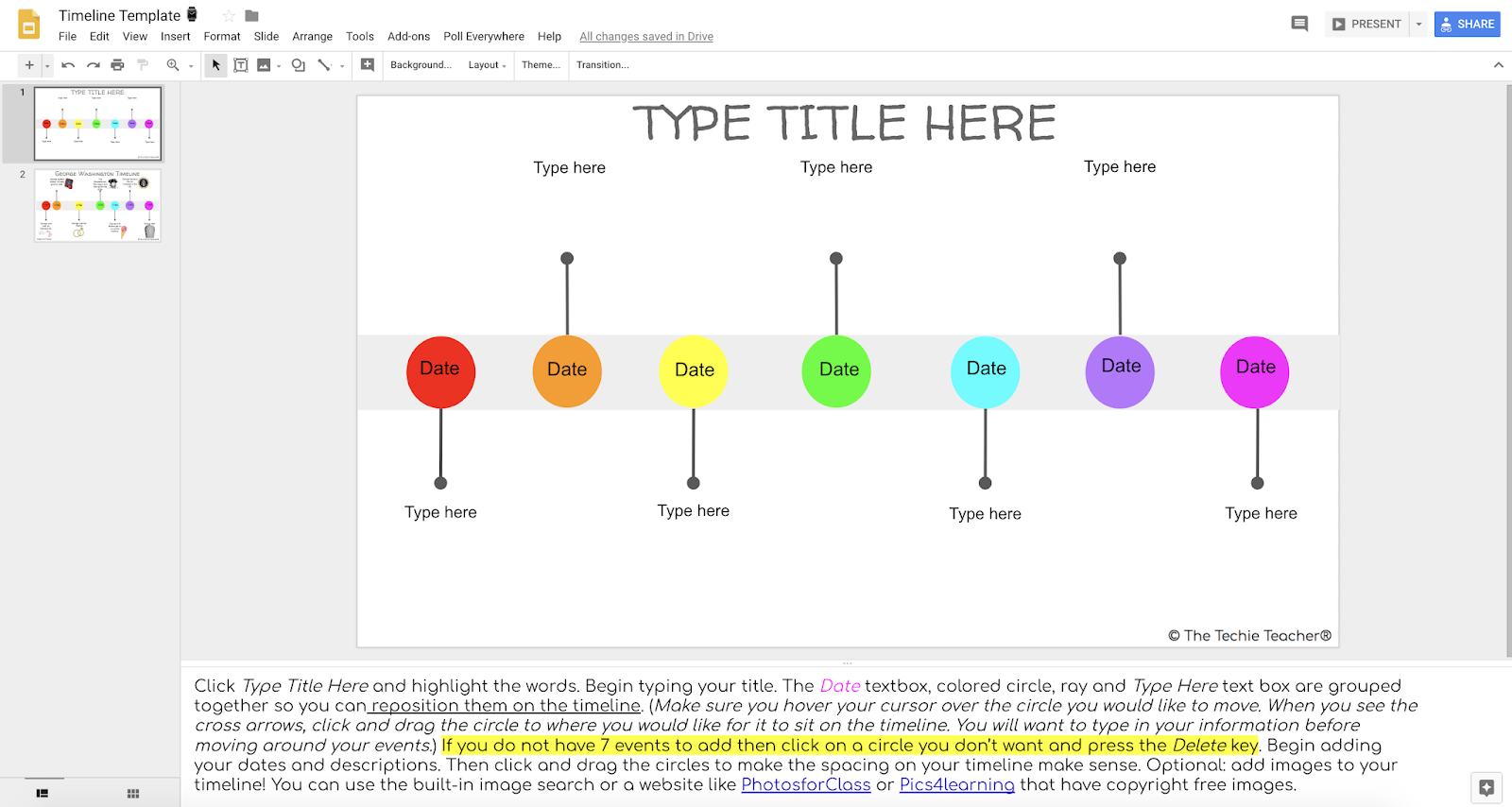Switch to filmstrip view
This screenshot has height=807, width=1512.
[x=43, y=793]
